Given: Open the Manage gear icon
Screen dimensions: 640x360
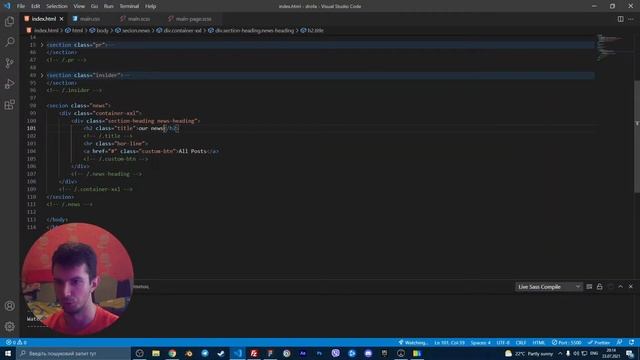Looking at the screenshot, I should (9, 326).
